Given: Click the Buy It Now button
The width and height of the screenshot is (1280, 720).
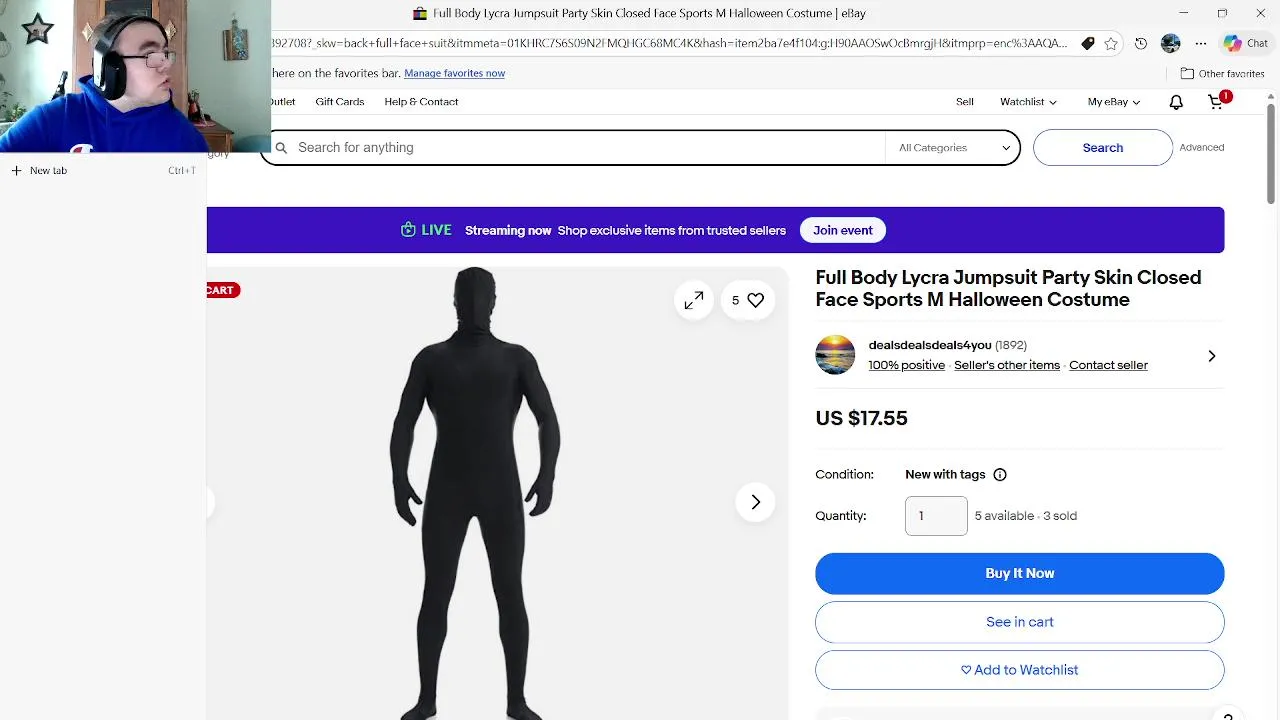Looking at the screenshot, I should coord(1019,573).
